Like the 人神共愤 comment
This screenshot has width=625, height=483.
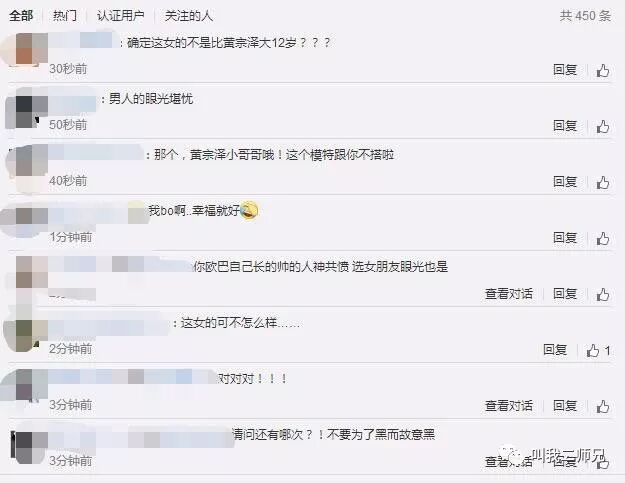[x=603, y=295]
